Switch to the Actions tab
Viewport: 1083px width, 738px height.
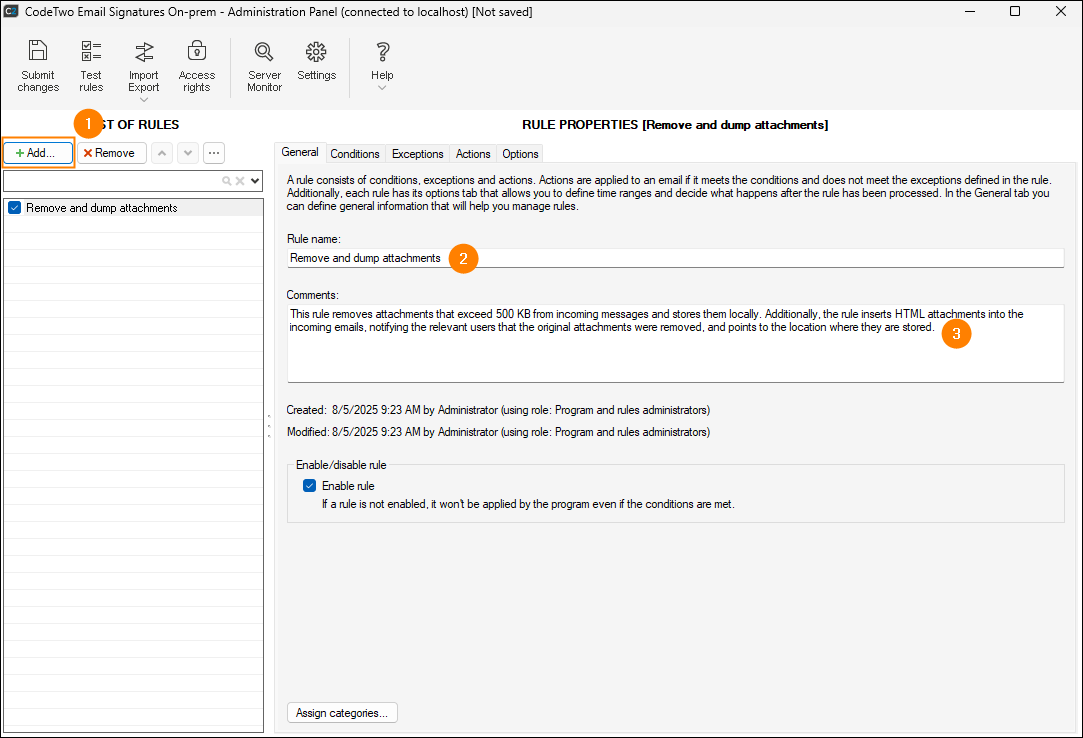pyautogui.click(x=473, y=154)
